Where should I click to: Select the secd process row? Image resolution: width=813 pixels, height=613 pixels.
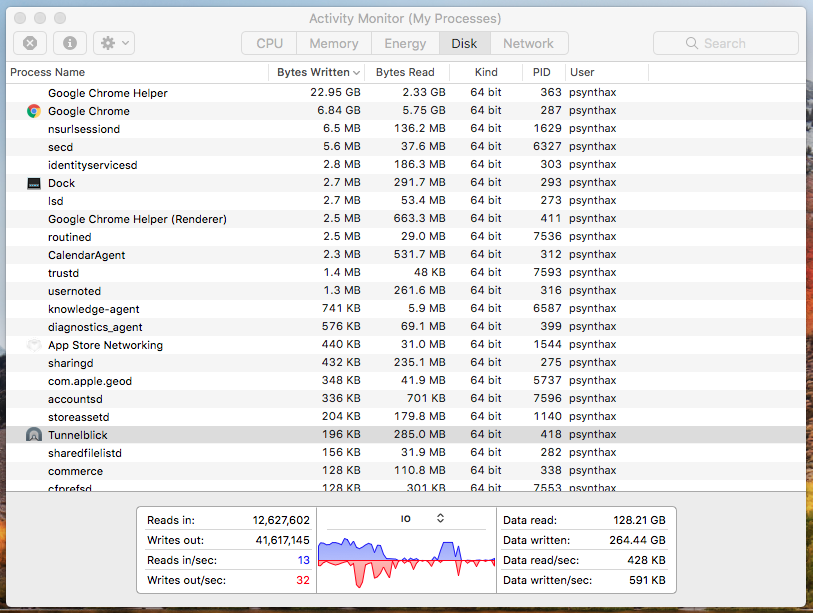[406, 147]
